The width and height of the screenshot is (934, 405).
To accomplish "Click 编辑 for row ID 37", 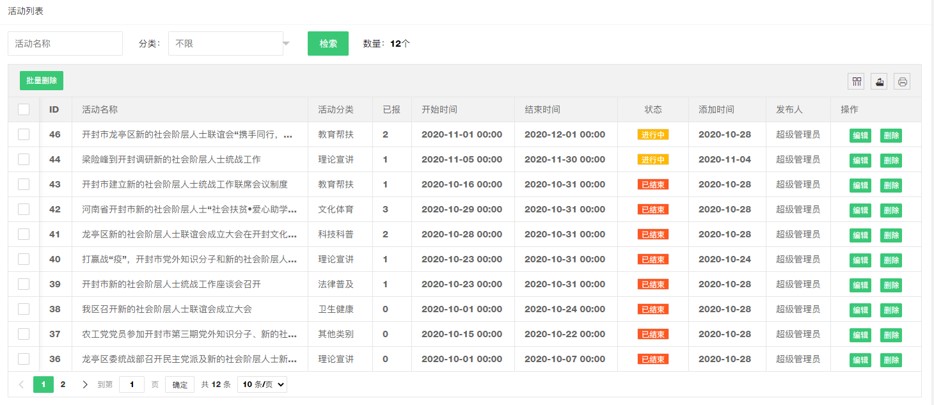I will click(x=860, y=335).
